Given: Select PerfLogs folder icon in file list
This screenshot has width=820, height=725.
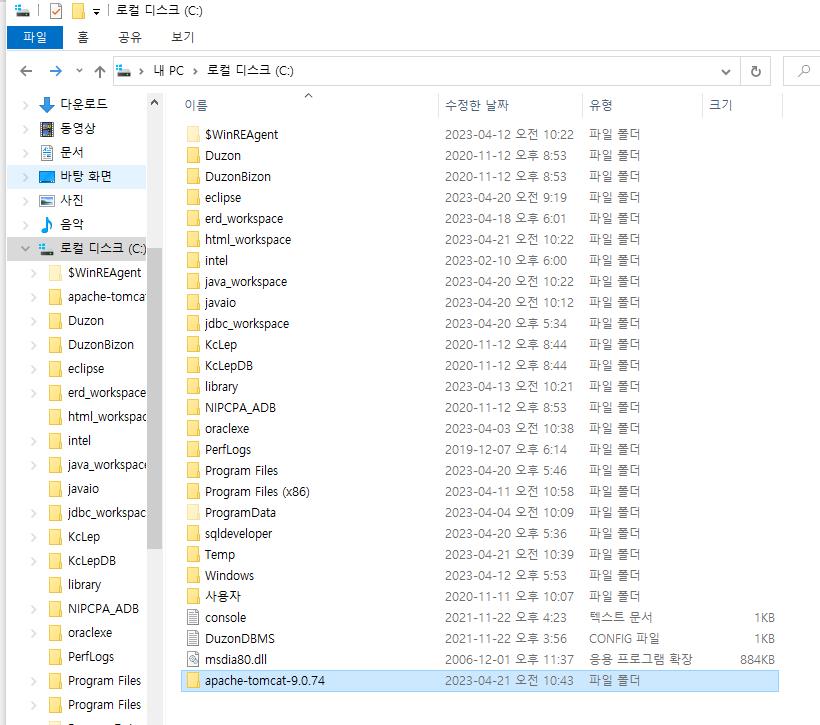Looking at the screenshot, I should click(x=193, y=449).
